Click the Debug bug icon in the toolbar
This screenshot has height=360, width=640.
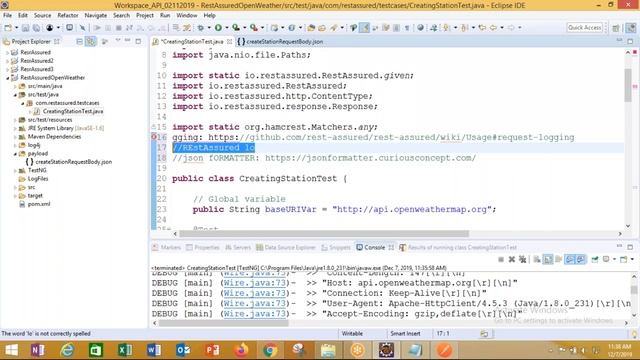tap(200, 28)
